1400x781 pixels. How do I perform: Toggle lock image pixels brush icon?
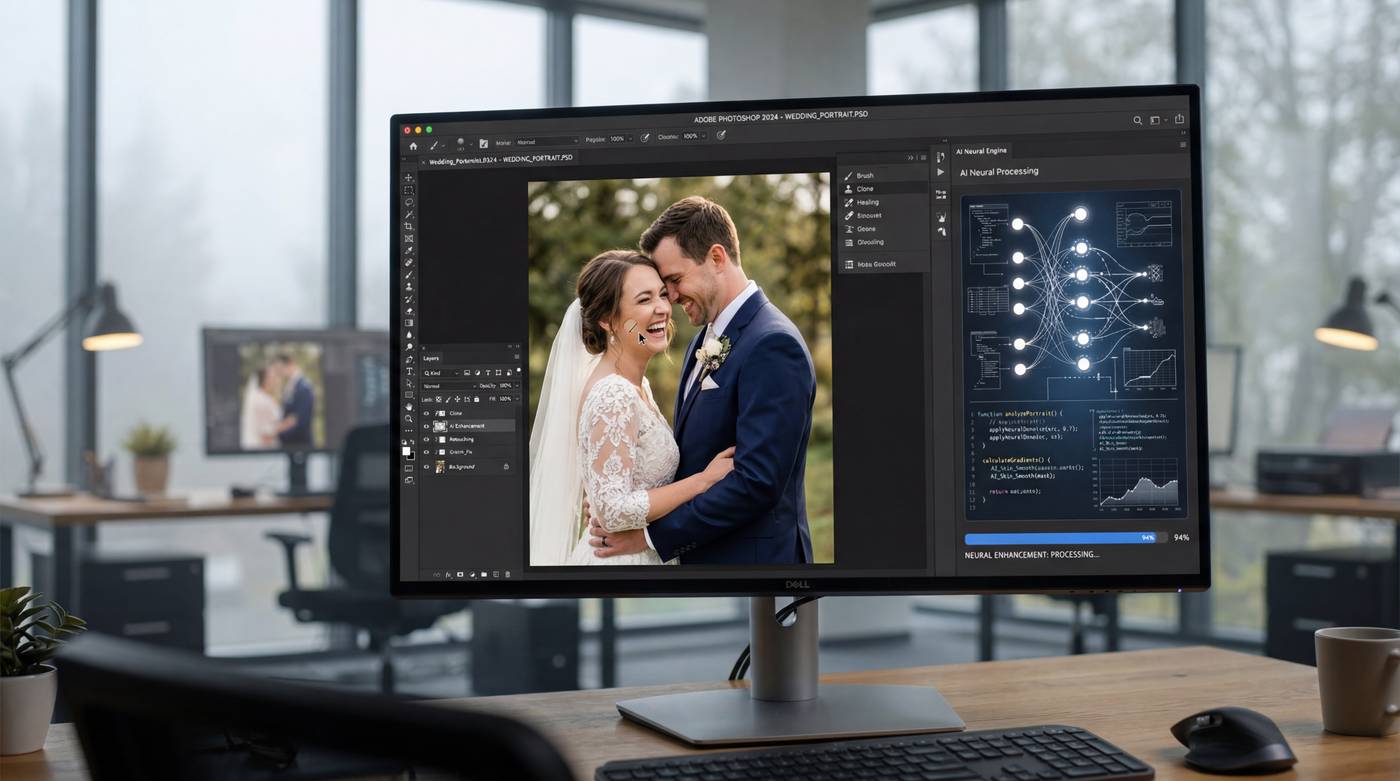448,399
